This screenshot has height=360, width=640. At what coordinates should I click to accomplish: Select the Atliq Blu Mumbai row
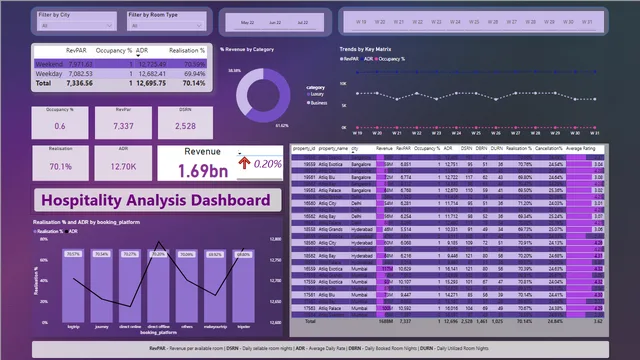[x=448, y=295]
